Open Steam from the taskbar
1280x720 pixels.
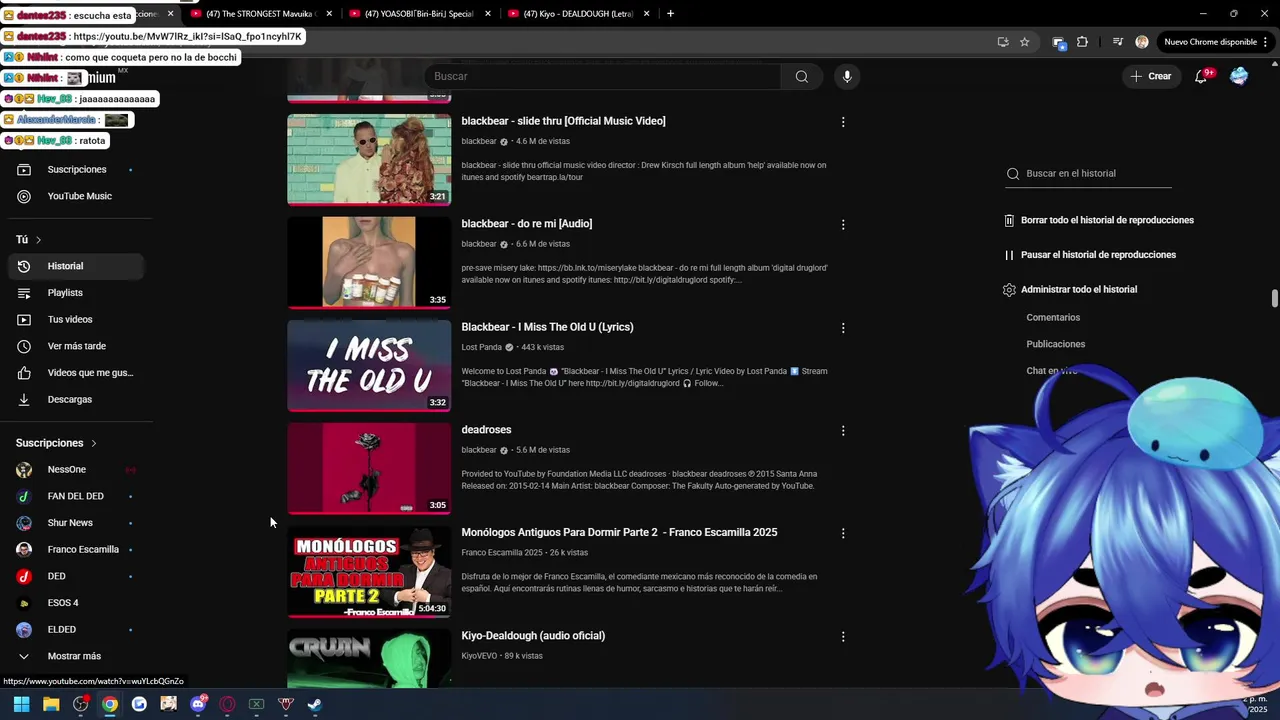point(315,704)
